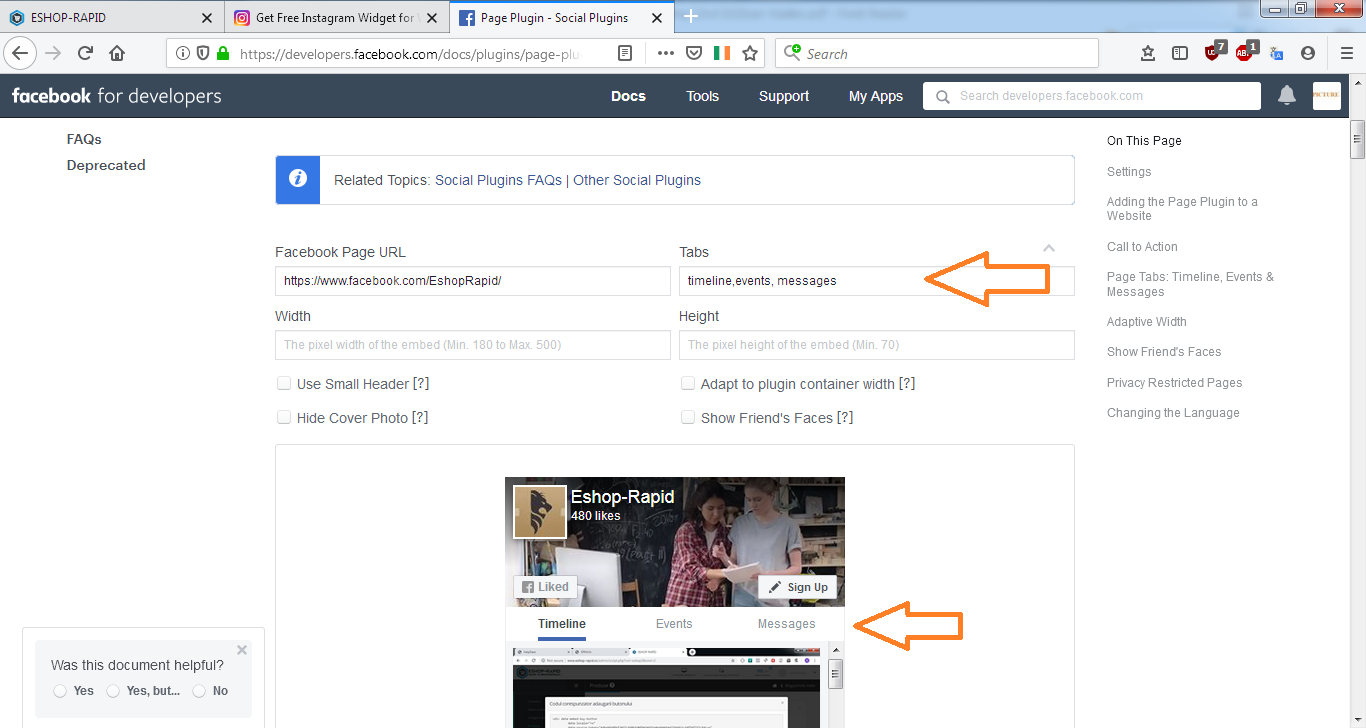Show the browser sidebars
1366x728 pixels.
(x=1180, y=53)
